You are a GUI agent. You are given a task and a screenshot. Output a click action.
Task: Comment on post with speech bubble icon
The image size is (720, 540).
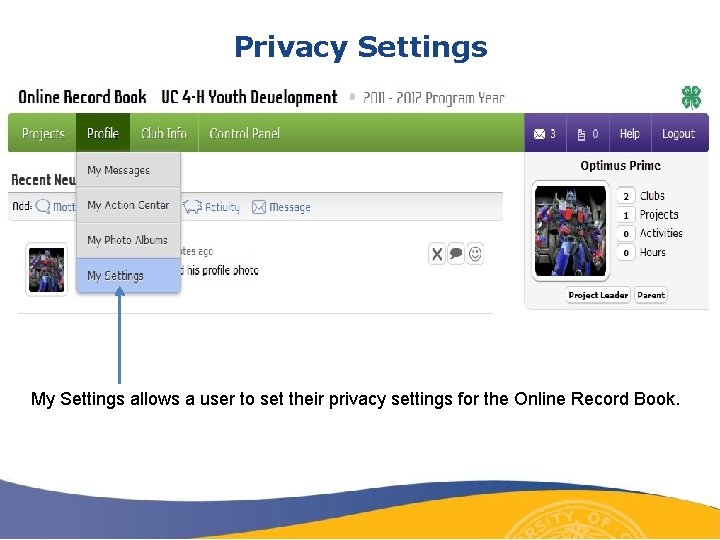tap(456, 254)
